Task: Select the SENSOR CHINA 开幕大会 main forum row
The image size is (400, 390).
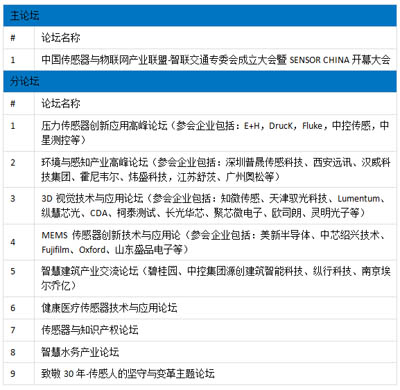Action: click(x=200, y=60)
